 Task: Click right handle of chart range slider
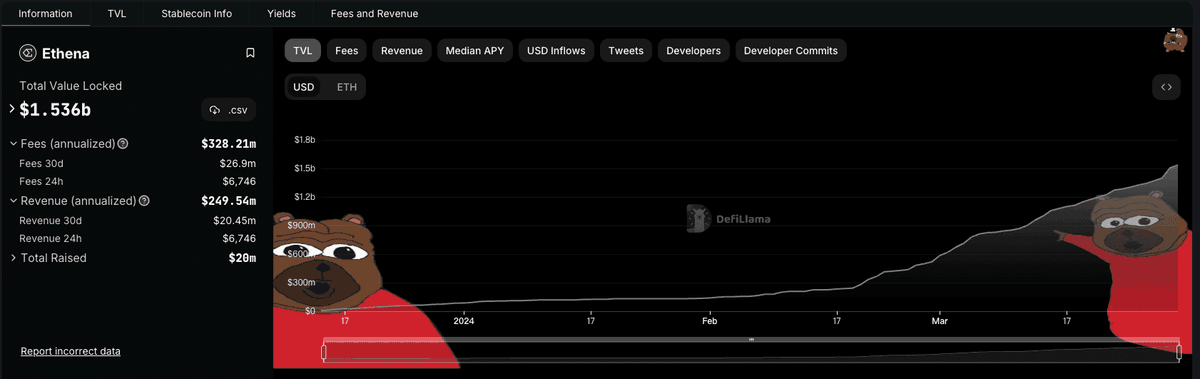[1180, 351]
